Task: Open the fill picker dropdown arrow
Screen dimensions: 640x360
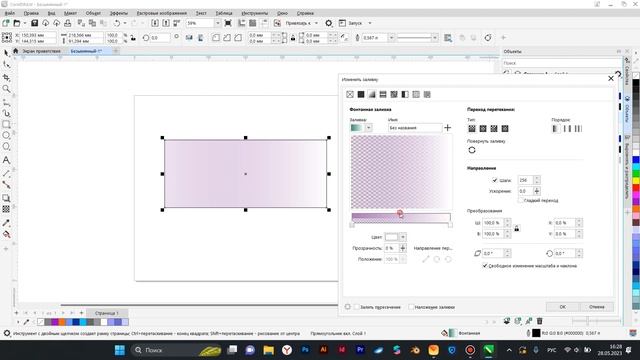Action: click(369, 128)
